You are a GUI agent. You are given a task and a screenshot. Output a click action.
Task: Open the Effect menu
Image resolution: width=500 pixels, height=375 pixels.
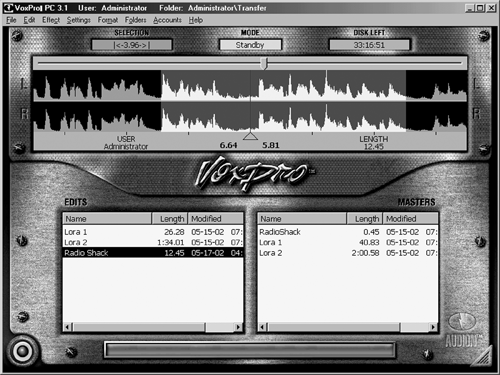coord(51,20)
